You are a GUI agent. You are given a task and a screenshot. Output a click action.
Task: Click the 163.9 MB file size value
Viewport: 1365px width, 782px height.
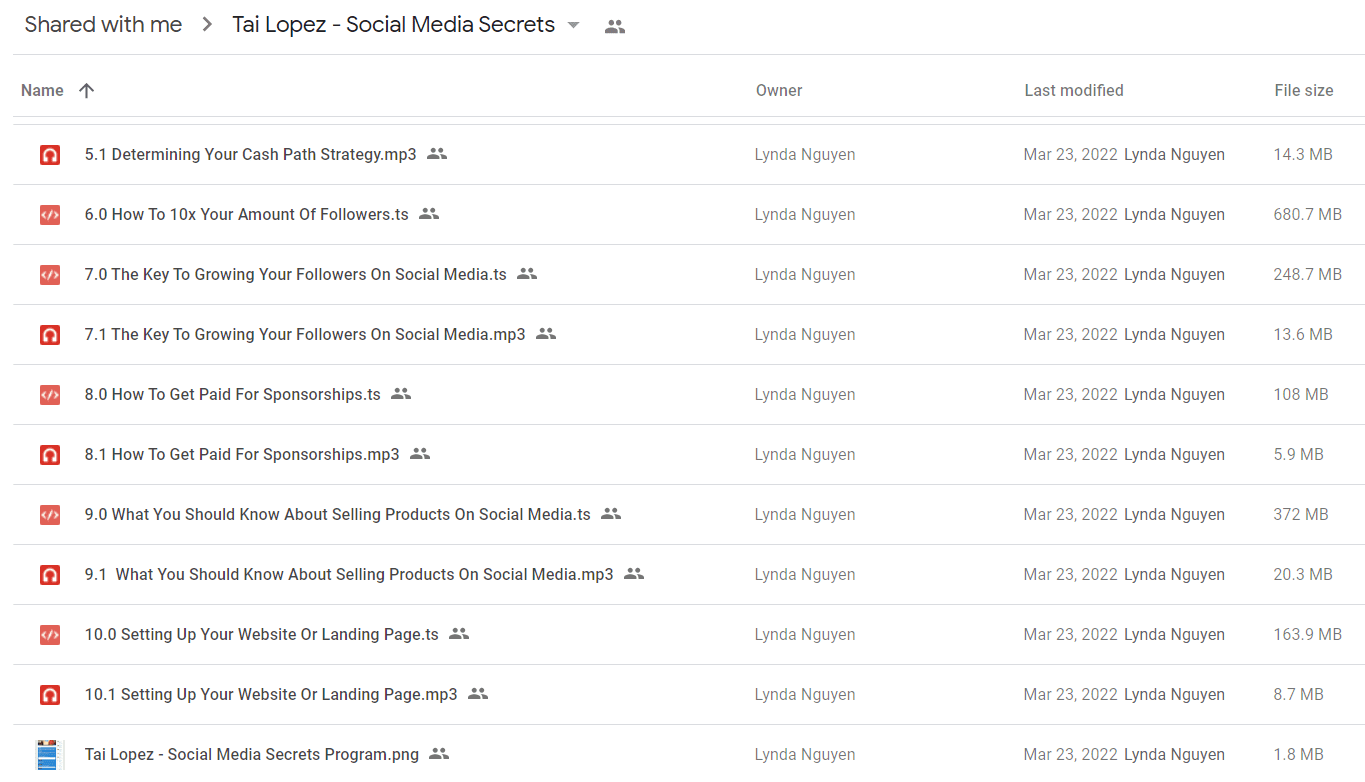(1308, 634)
